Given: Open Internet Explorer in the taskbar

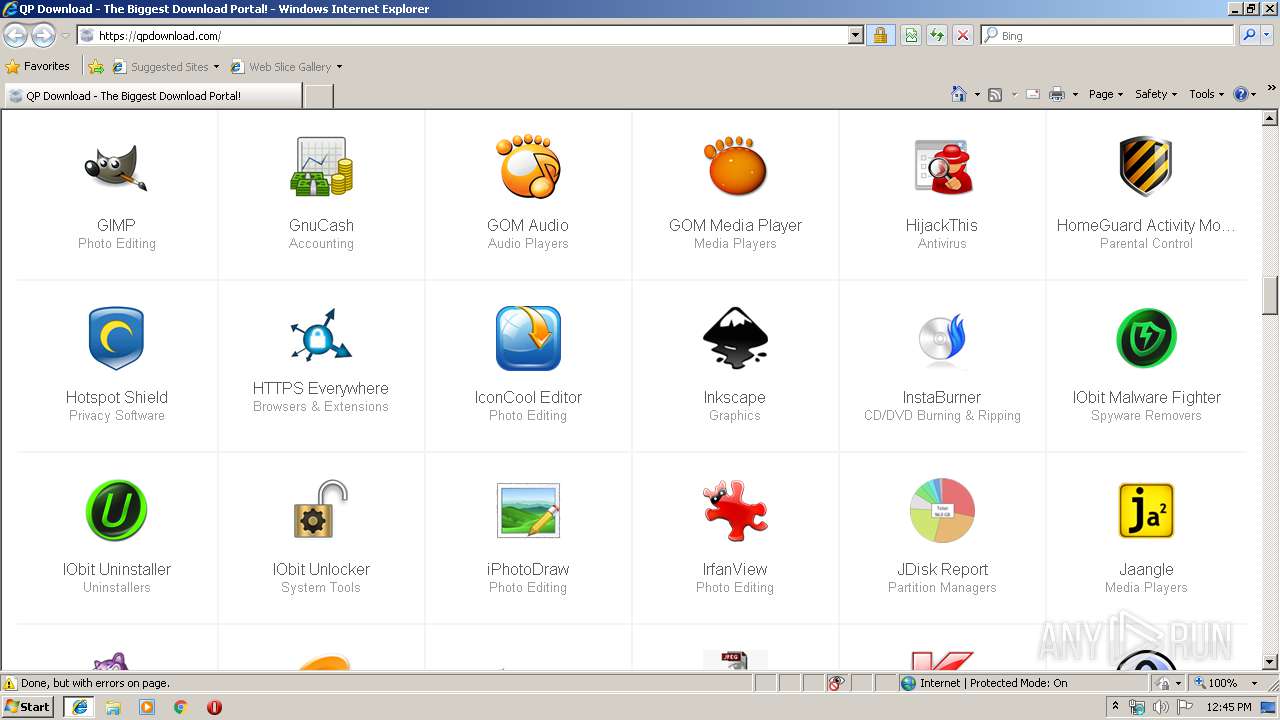Looking at the screenshot, I should pyautogui.click(x=79, y=706).
